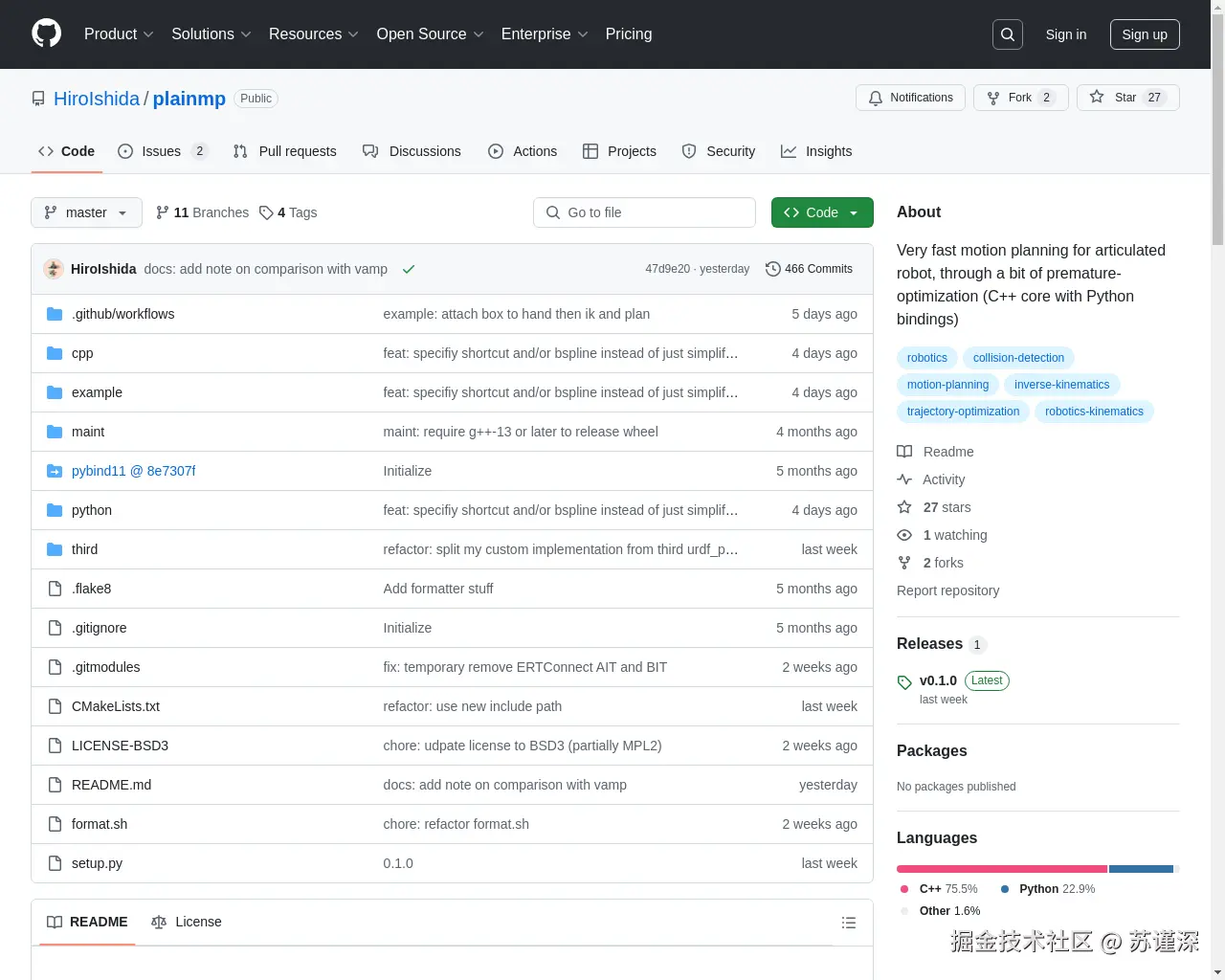
Task: Click Report repository
Action: pyautogui.click(x=947, y=590)
